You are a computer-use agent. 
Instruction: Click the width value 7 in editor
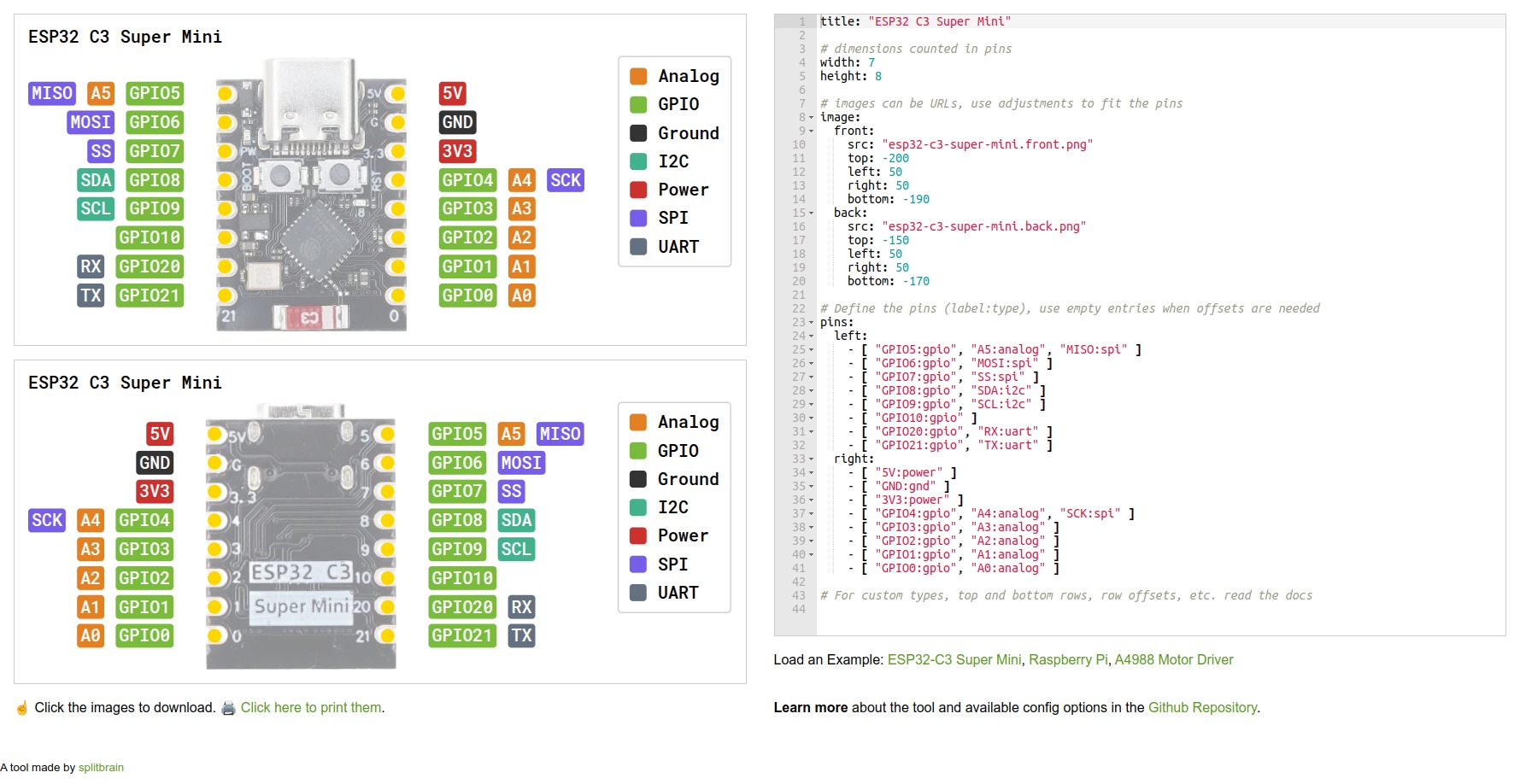[x=872, y=62]
